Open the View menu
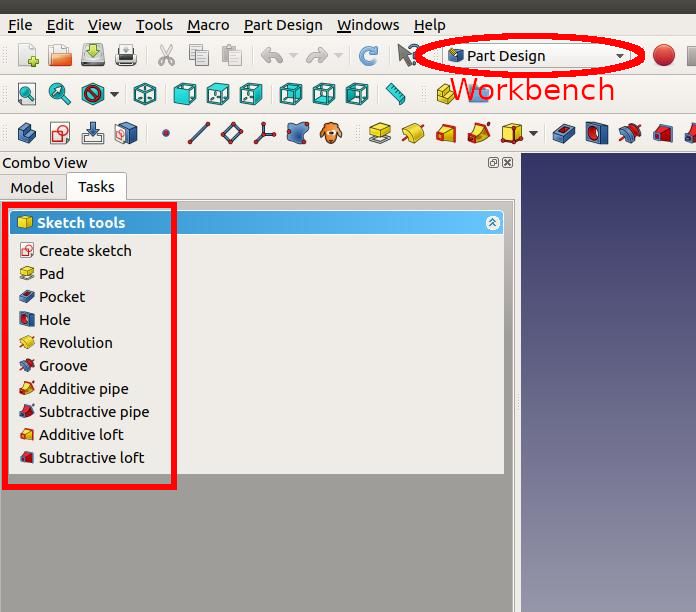696x612 pixels. click(104, 25)
